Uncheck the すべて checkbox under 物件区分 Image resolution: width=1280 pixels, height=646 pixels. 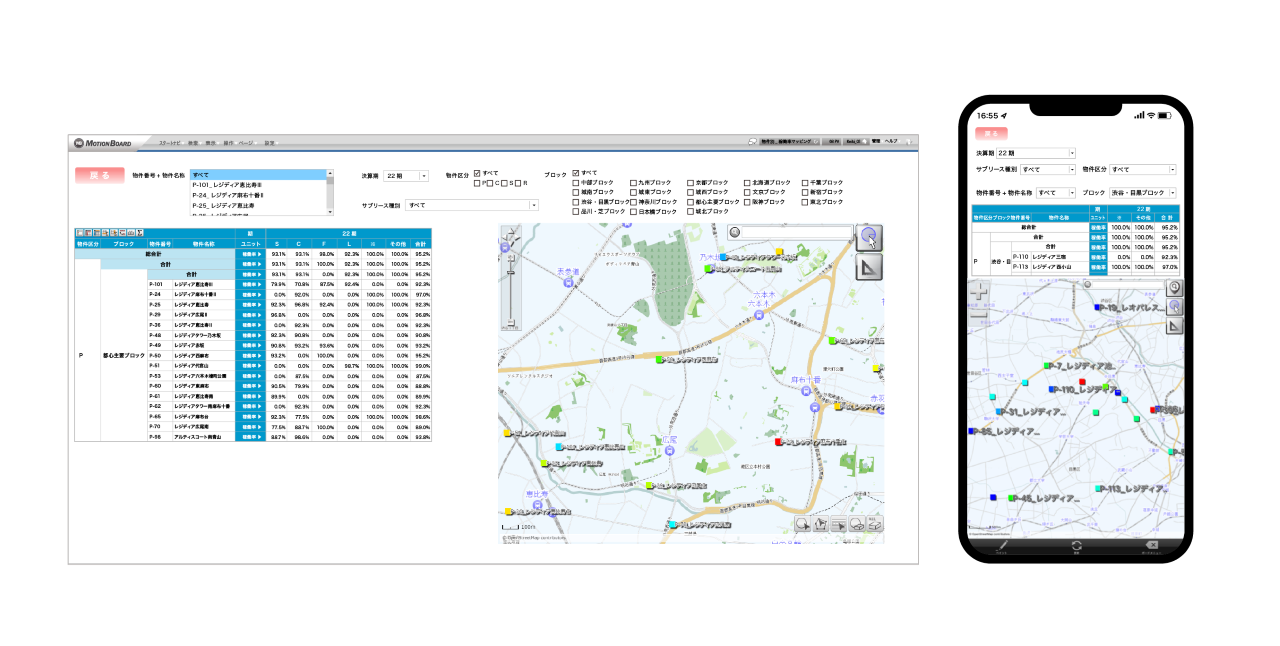477,172
